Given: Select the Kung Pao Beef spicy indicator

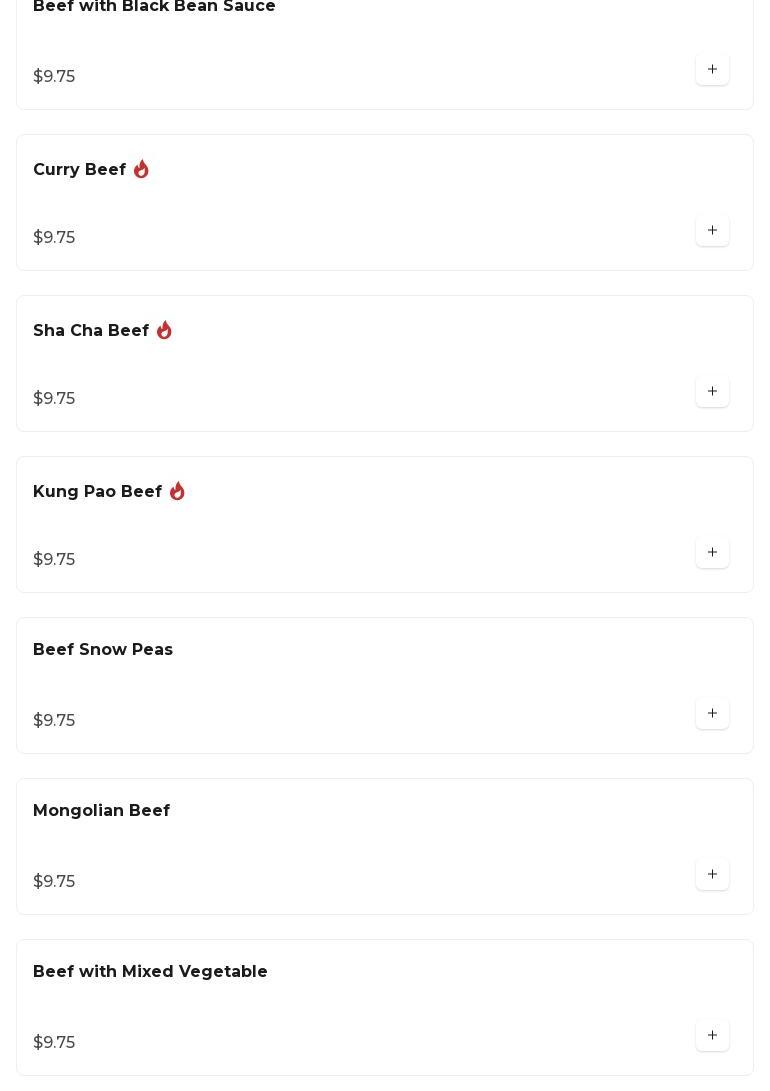Looking at the screenshot, I should click(x=177, y=492).
